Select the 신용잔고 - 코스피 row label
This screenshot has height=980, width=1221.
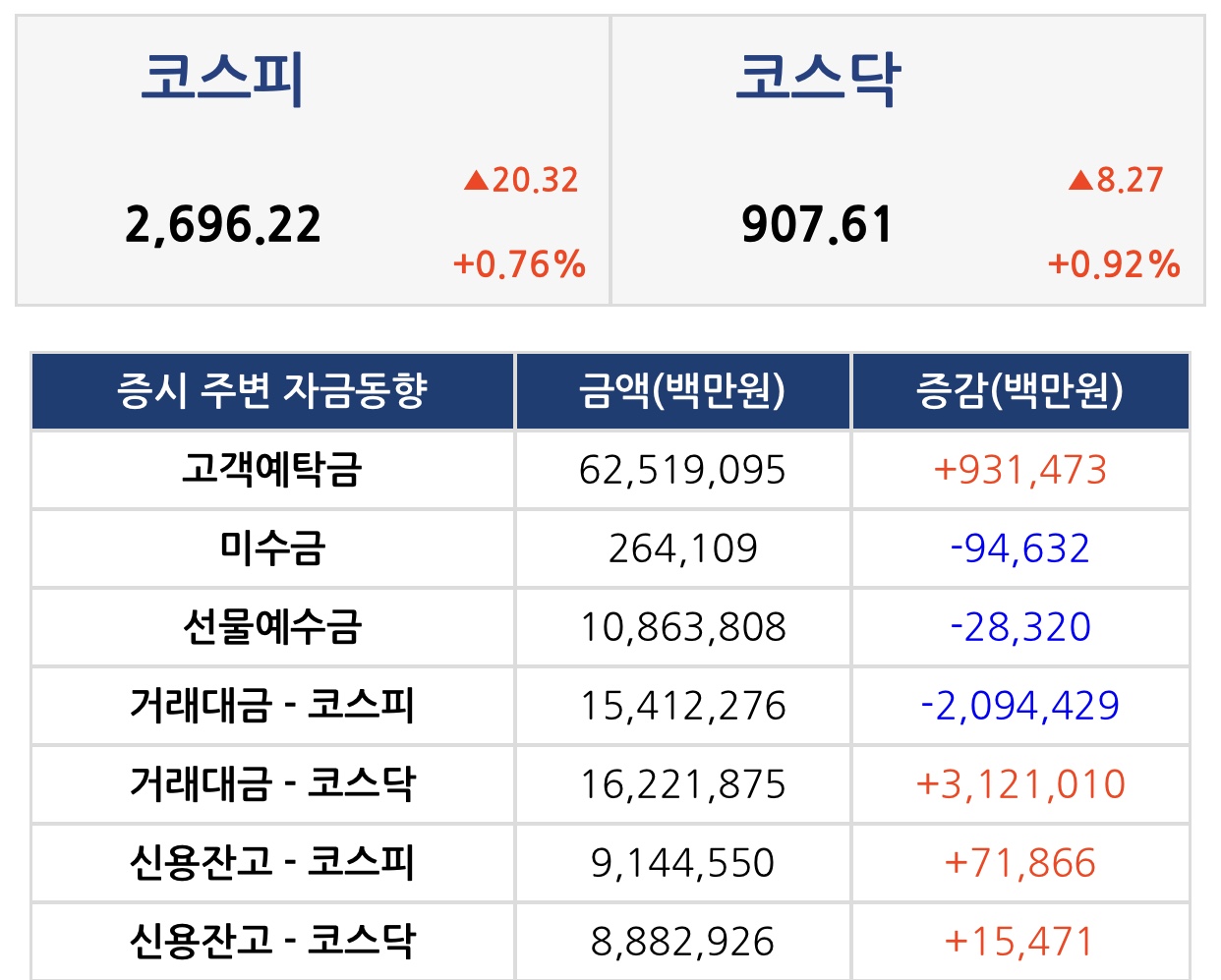pos(272,862)
